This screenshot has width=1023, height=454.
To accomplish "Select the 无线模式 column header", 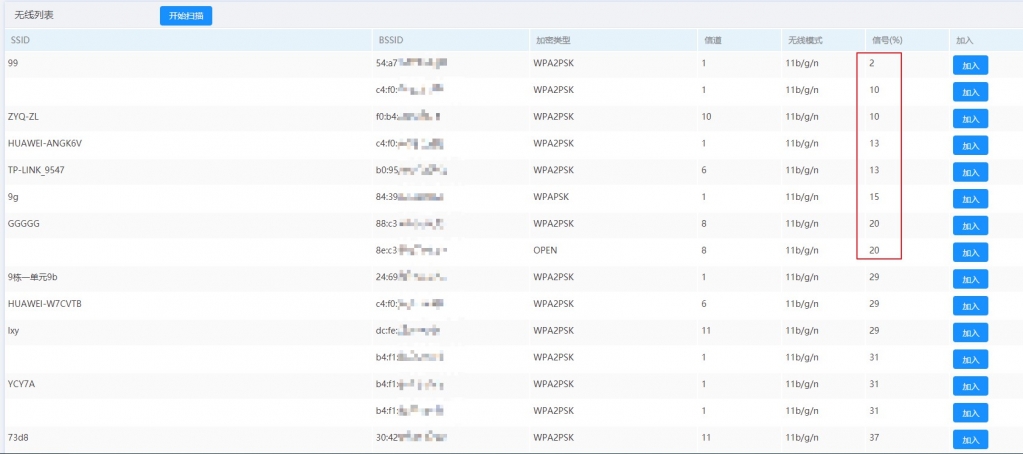I will click(804, 40).
